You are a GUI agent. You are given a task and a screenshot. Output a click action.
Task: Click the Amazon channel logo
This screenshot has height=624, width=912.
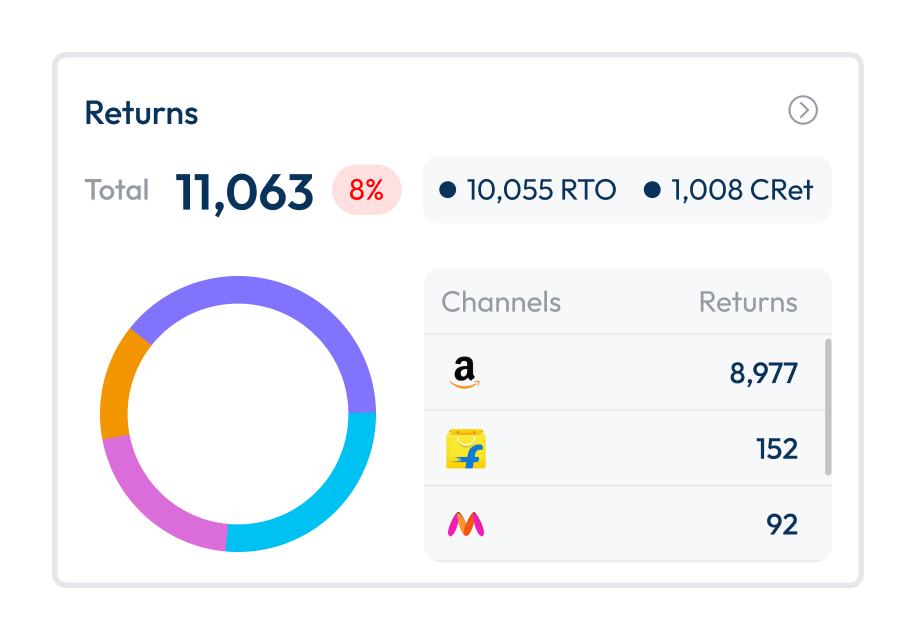(464, 373)
